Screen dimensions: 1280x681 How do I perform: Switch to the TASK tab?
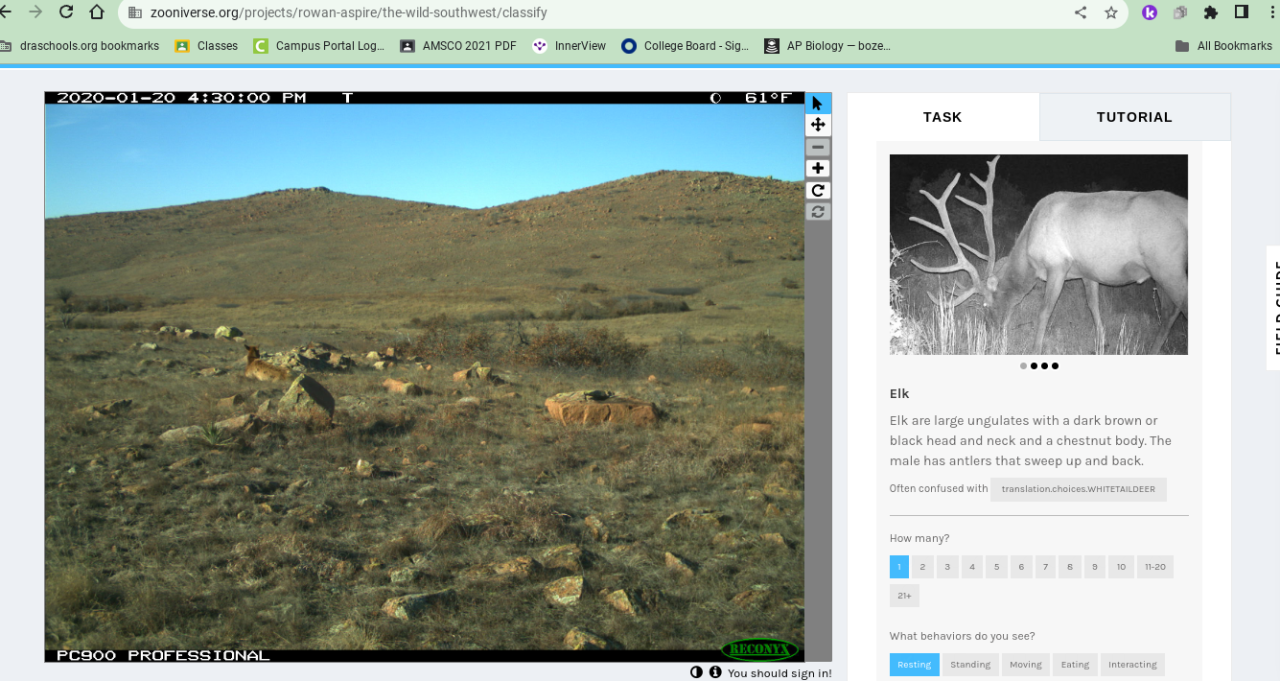(x=943, y=117)
